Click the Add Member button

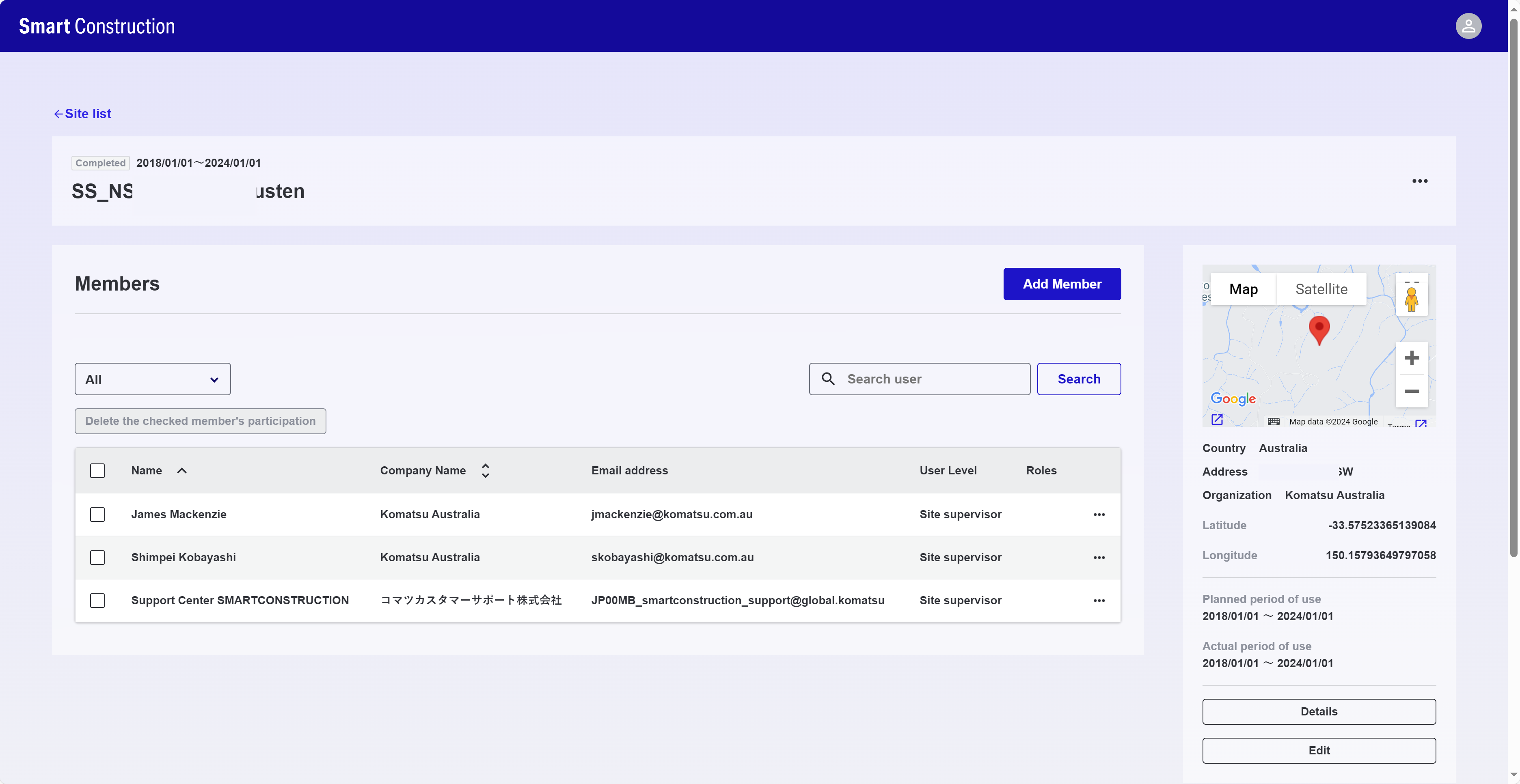pos(1062,284)
